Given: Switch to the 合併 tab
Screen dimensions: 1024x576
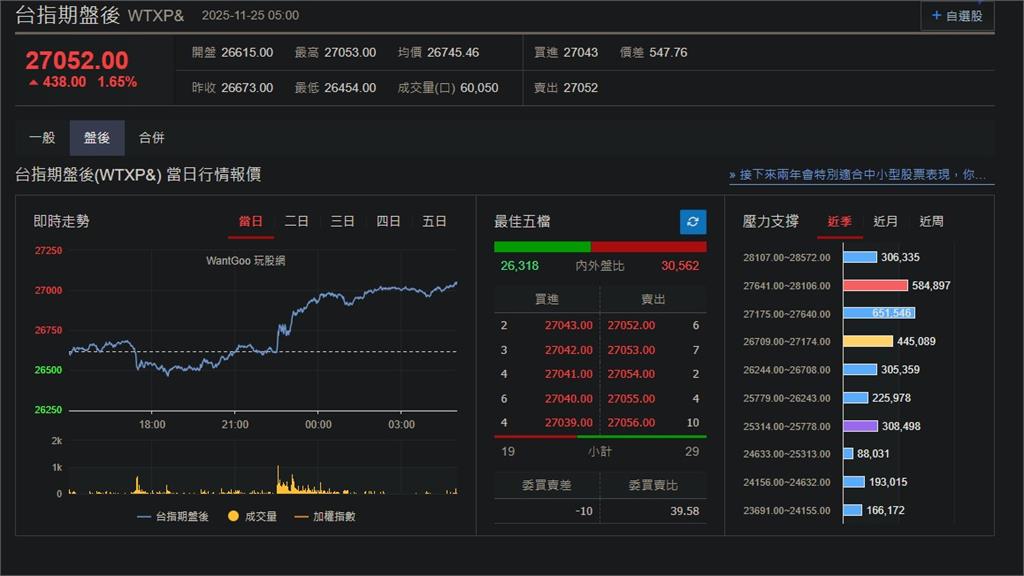Looking at the screenshot, I should tap(152, 137).
